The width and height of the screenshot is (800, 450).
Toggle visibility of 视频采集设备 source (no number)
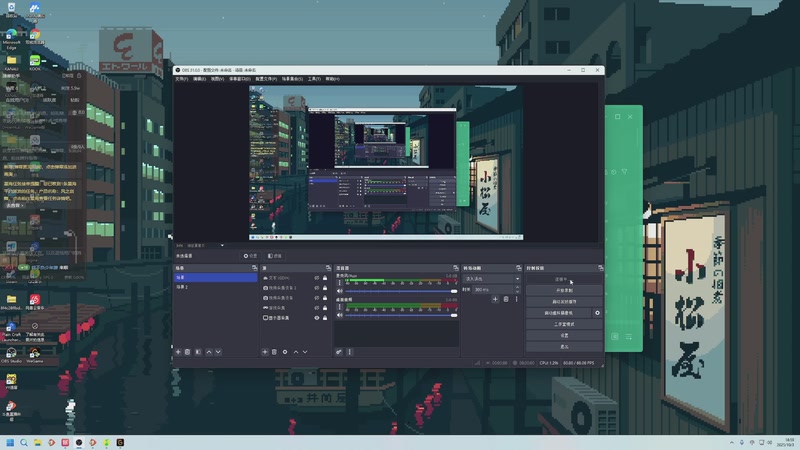317,298
